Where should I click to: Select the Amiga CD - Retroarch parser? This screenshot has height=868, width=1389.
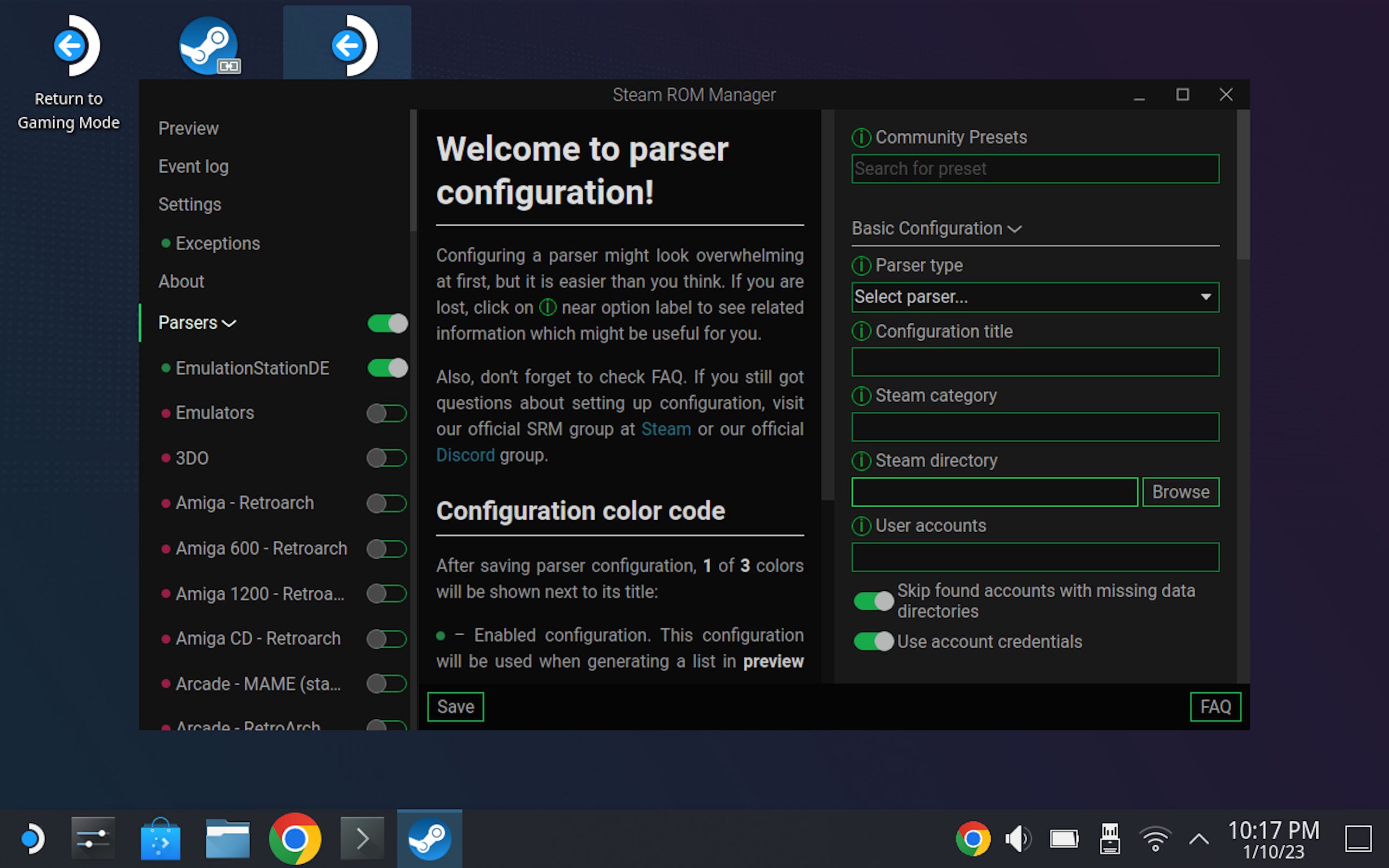coord(258,639)
